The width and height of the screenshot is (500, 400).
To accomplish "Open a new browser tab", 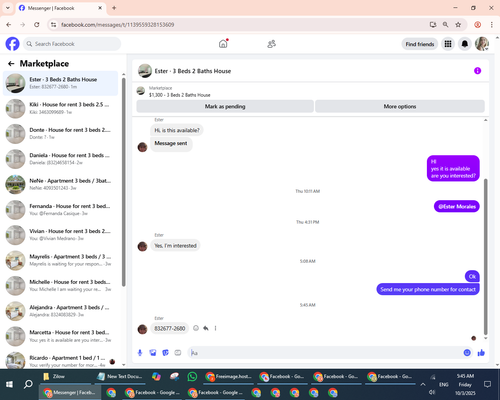I will [114, 8].
